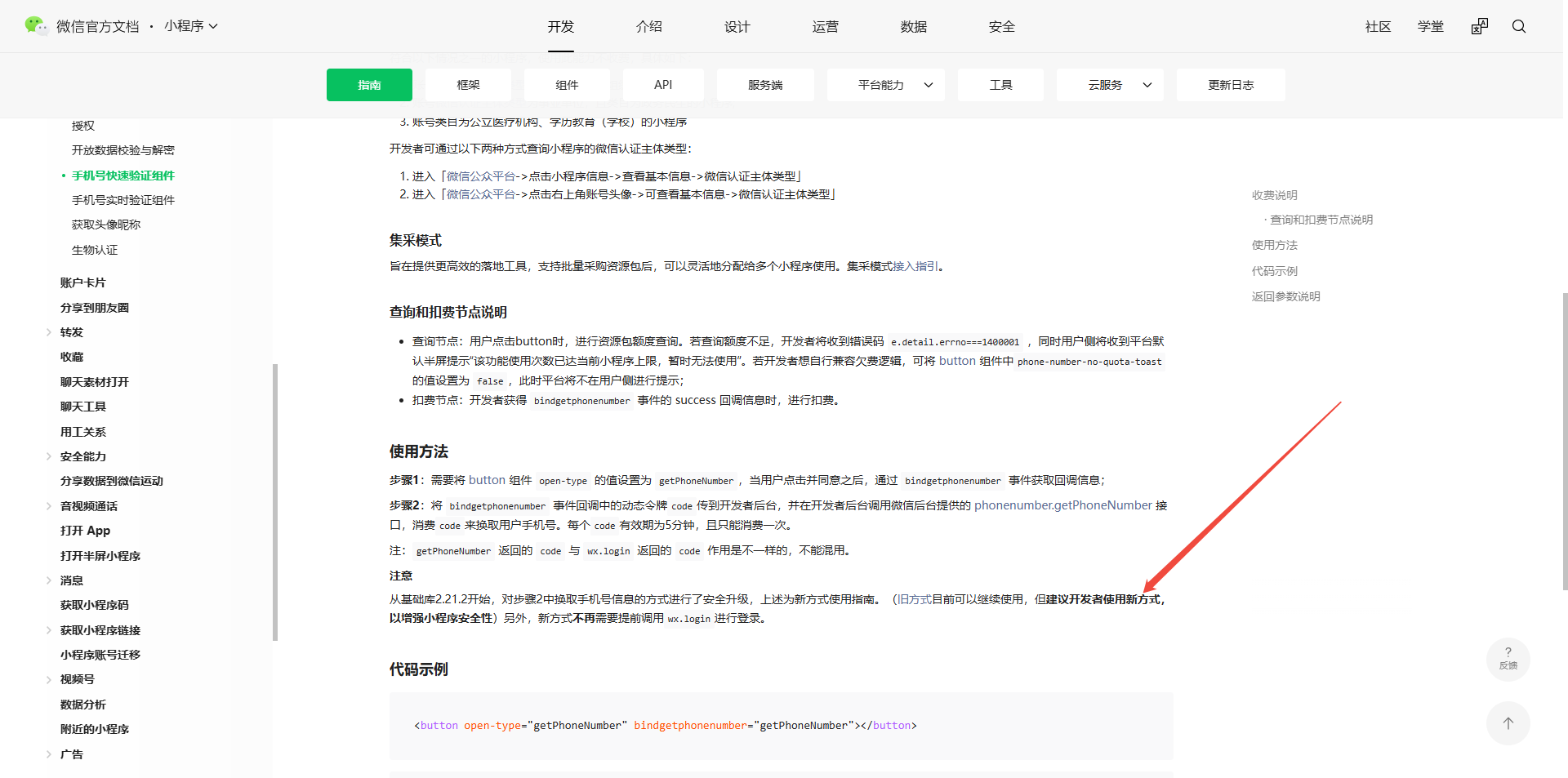Click the WeChat logo icon
Image resolution: width=1568 pixels, height=778 pixels.
click(x=36, y=26)
